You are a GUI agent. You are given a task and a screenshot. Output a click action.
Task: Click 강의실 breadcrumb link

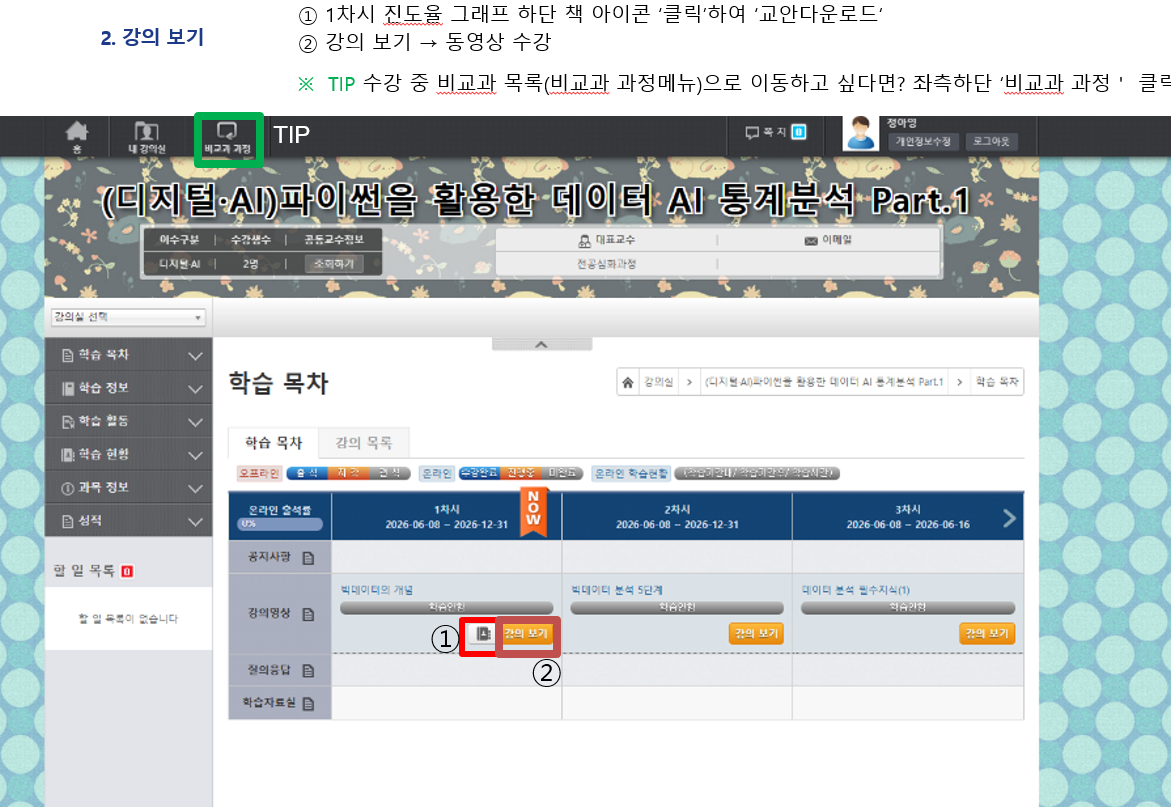point(659,382)
